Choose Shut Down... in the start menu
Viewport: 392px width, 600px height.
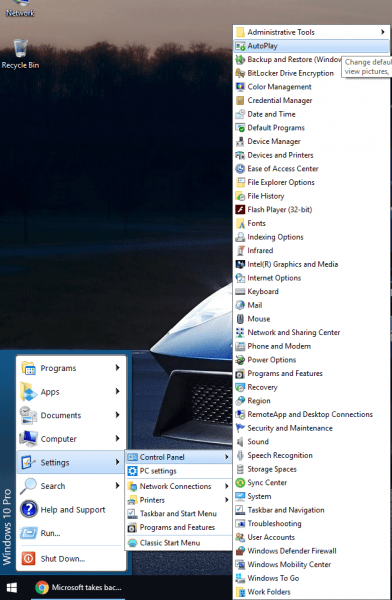tap(71, 559)
